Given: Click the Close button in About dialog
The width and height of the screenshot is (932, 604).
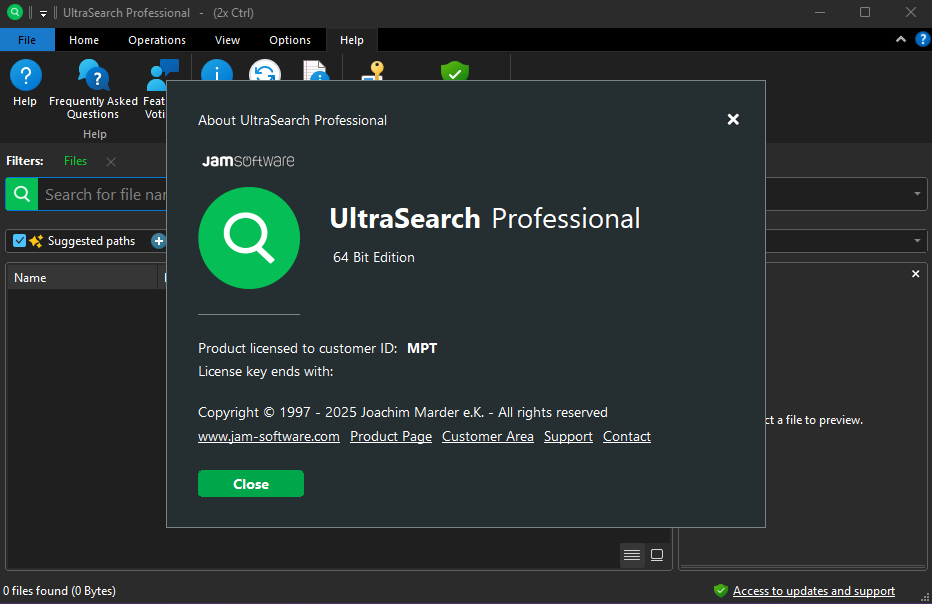Looking at the screenshot, I should click(251, 483).
